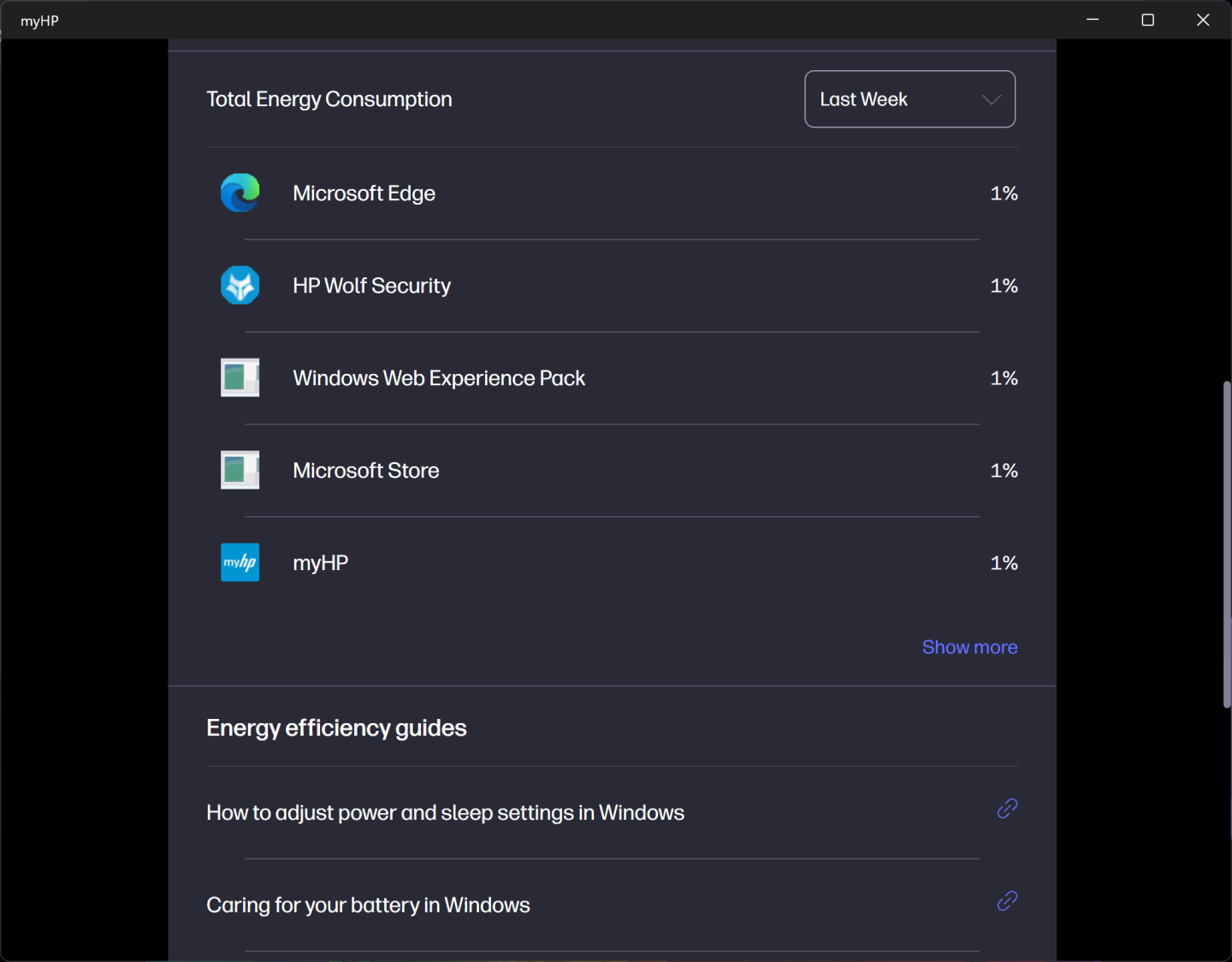Click the Microsoft Edge app icon
This screenshot has height=962, width=1232.
(x=240, y=193)
